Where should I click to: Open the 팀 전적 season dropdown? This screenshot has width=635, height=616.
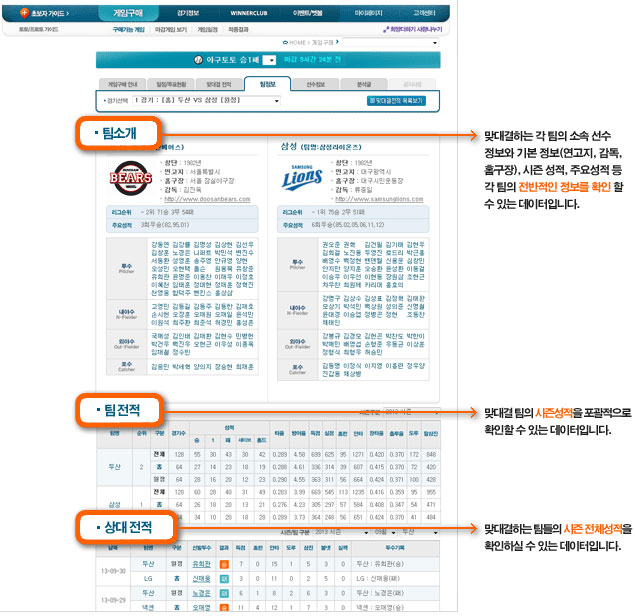pos(411,412)
